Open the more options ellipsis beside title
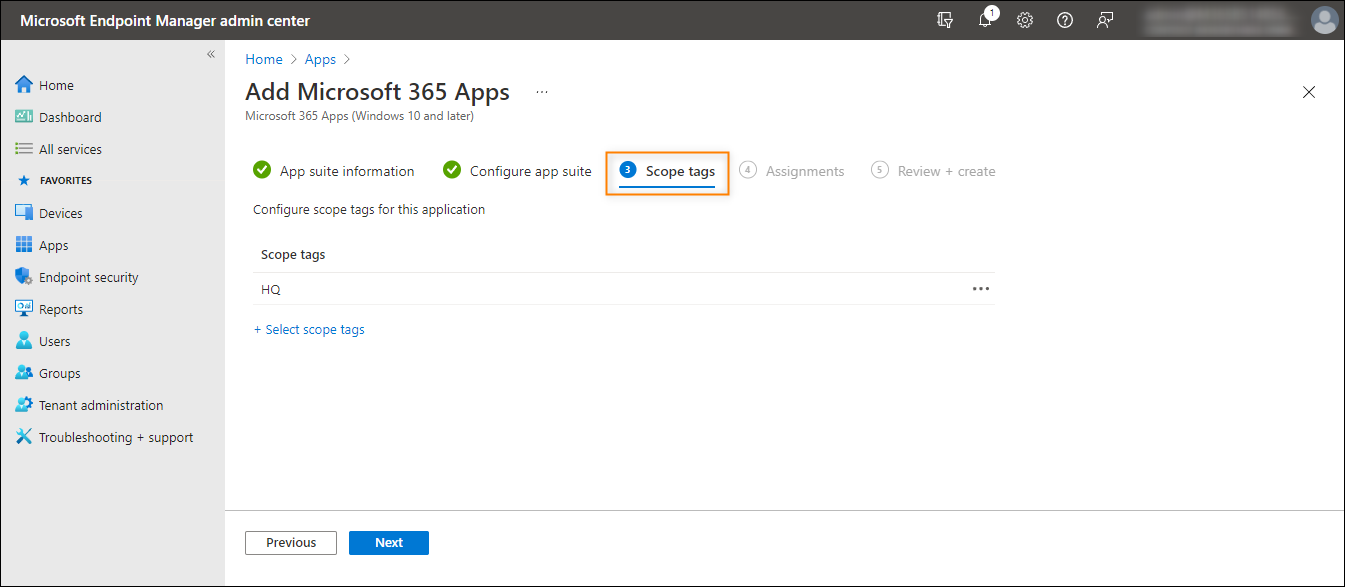This screenshot has width=1345, height=587. [x=542, y=92]
